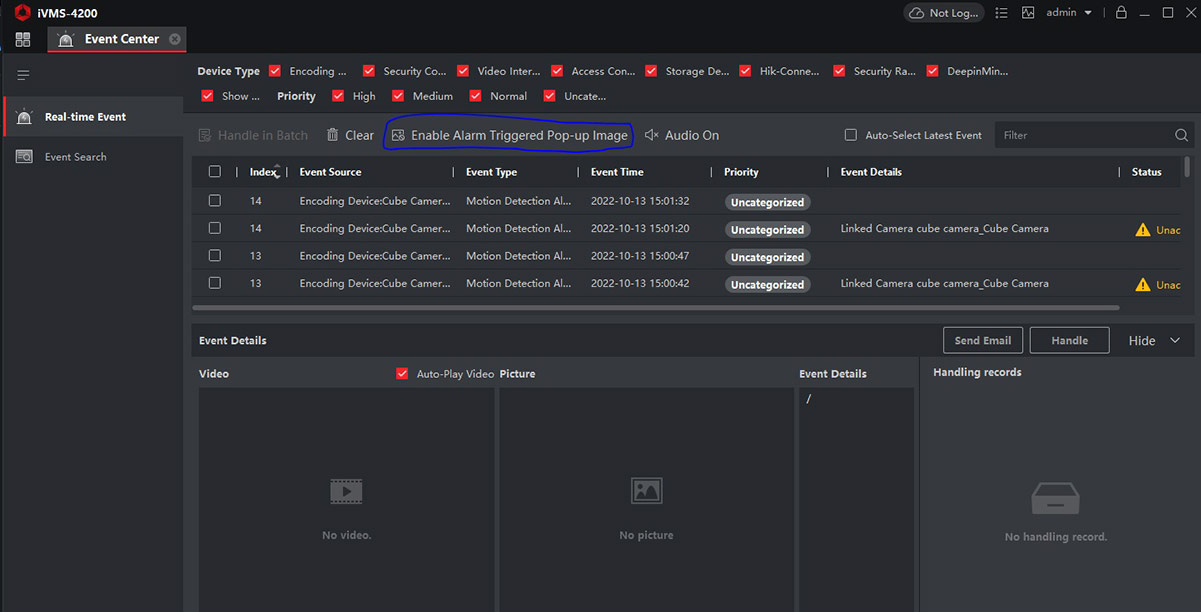Toggle Security Co... device type checkbox
Viewport: 1201px width, 612px height.
coord(369,71)
